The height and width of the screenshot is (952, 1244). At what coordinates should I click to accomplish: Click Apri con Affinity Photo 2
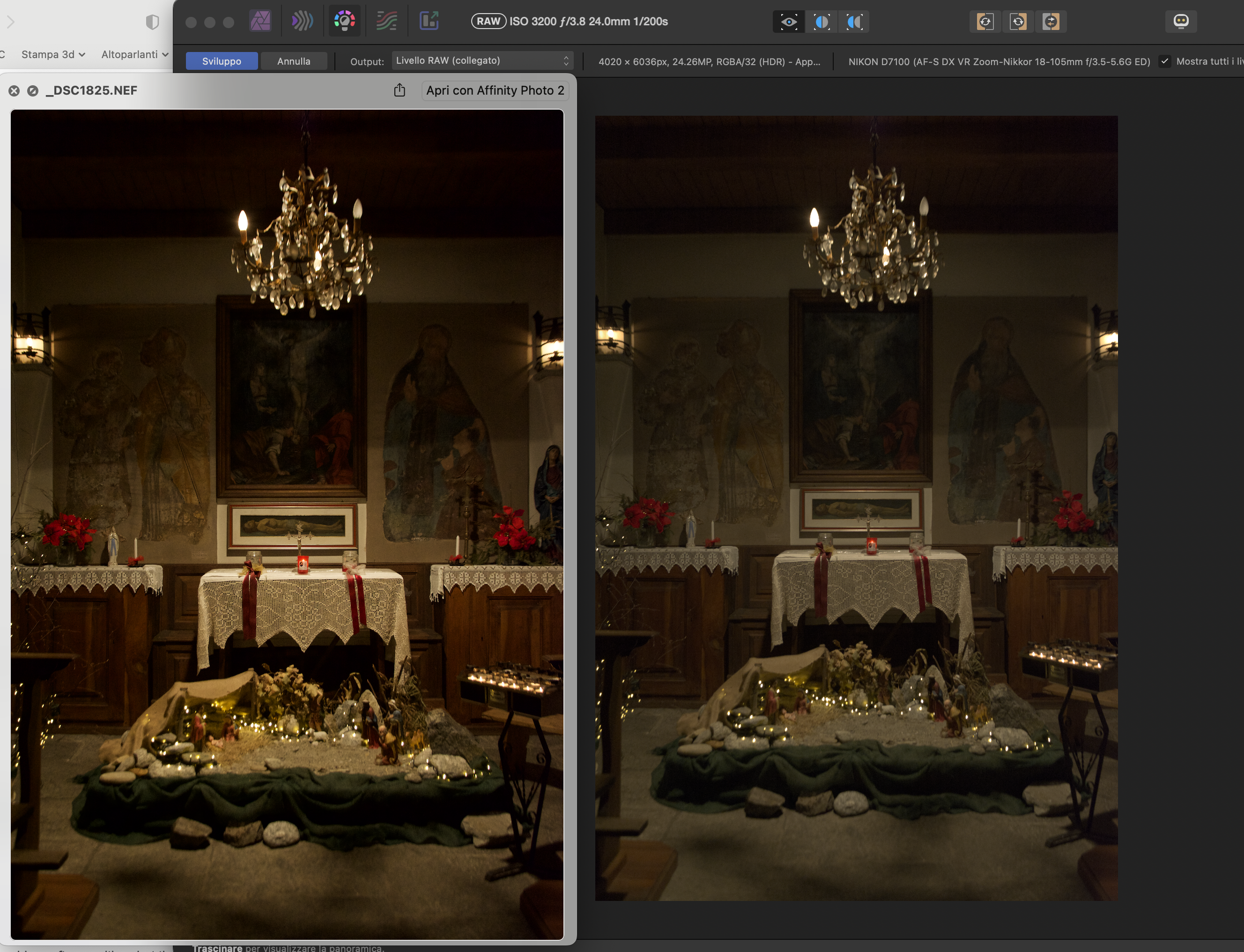[495, 91]
